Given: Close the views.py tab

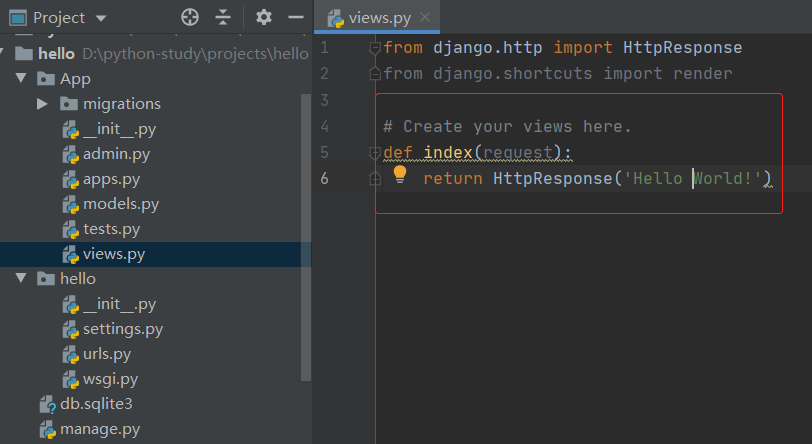Looking at the screenshot, I should tap(424, 18).
